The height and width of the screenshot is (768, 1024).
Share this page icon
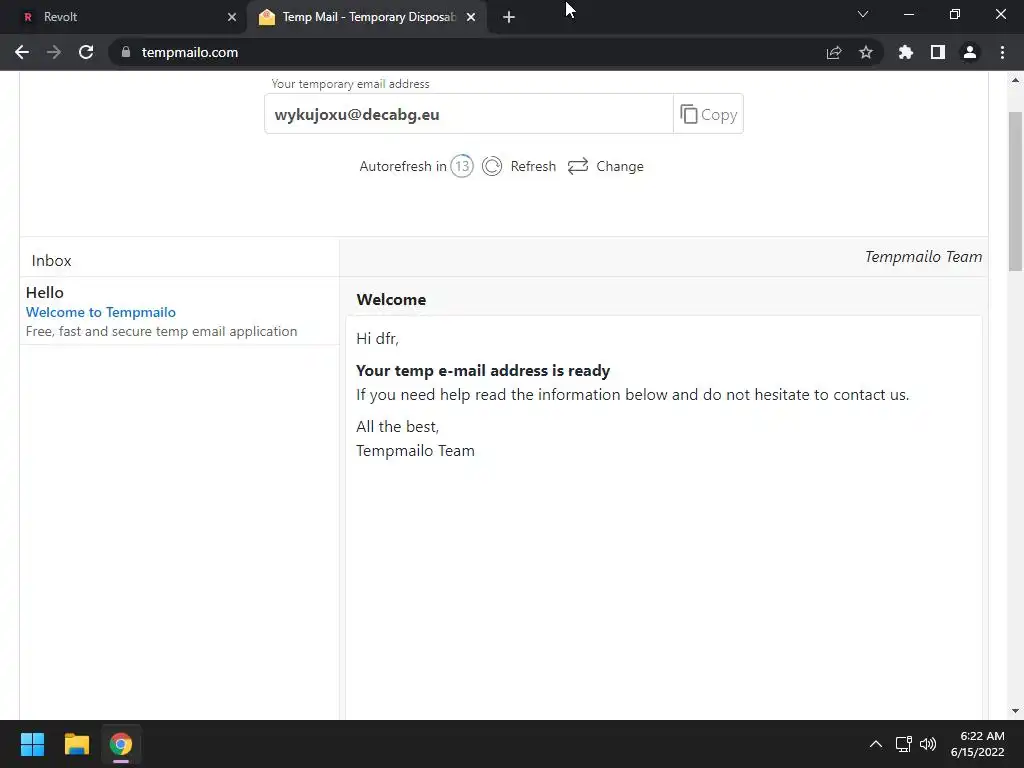pos(834,52)
